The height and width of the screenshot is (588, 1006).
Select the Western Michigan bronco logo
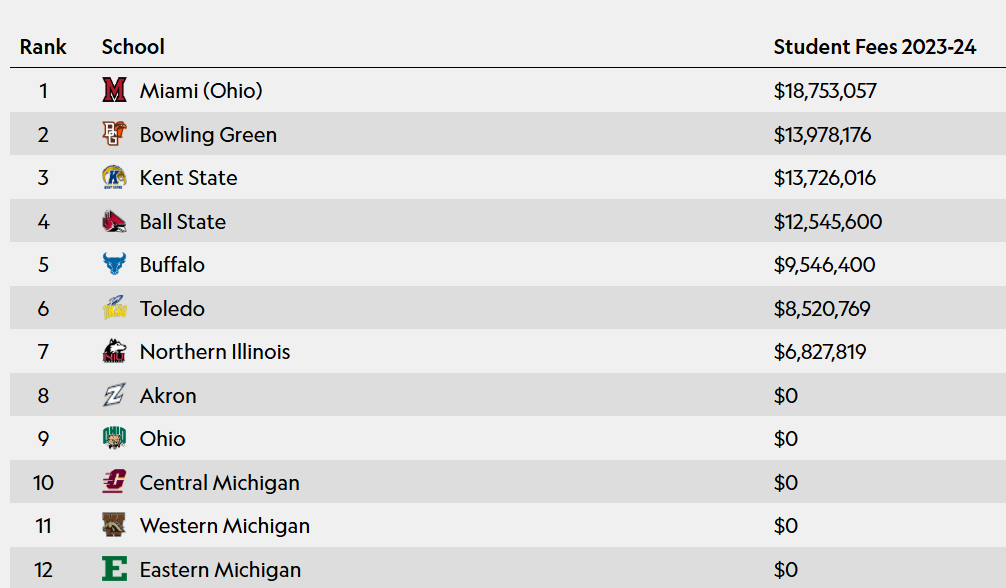(x=114, y=525)
